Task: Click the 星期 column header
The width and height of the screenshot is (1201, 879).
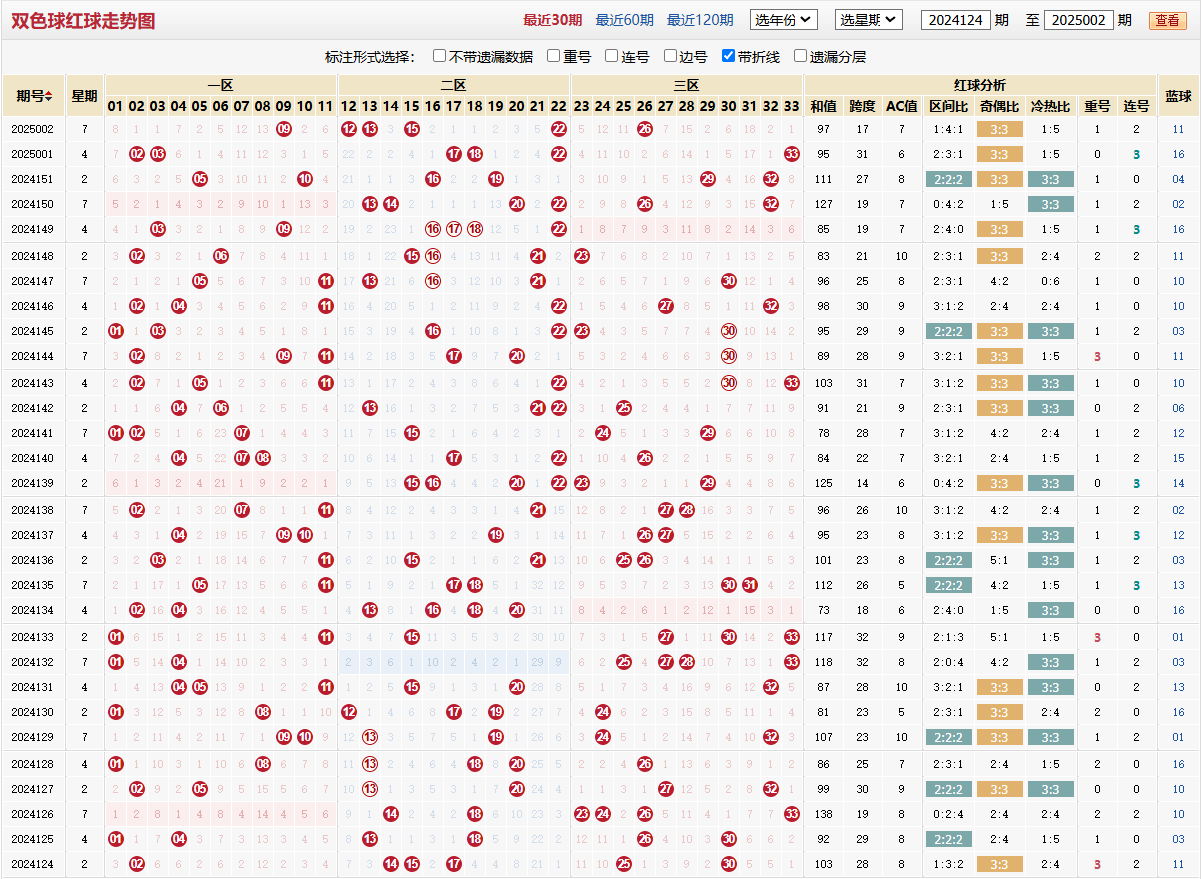Action: tap(84, 96)
